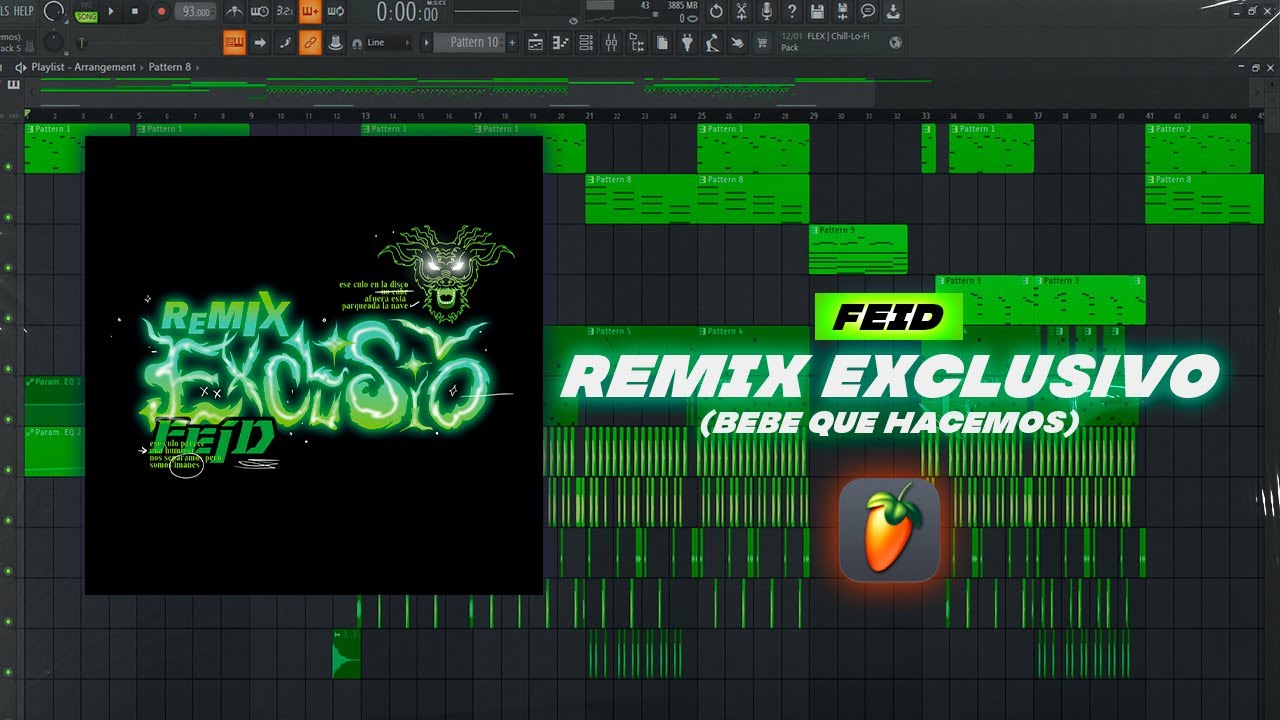Click the Play button in the transport
The width and height of the screenshot is (1280, 720).
pos(111,12)
